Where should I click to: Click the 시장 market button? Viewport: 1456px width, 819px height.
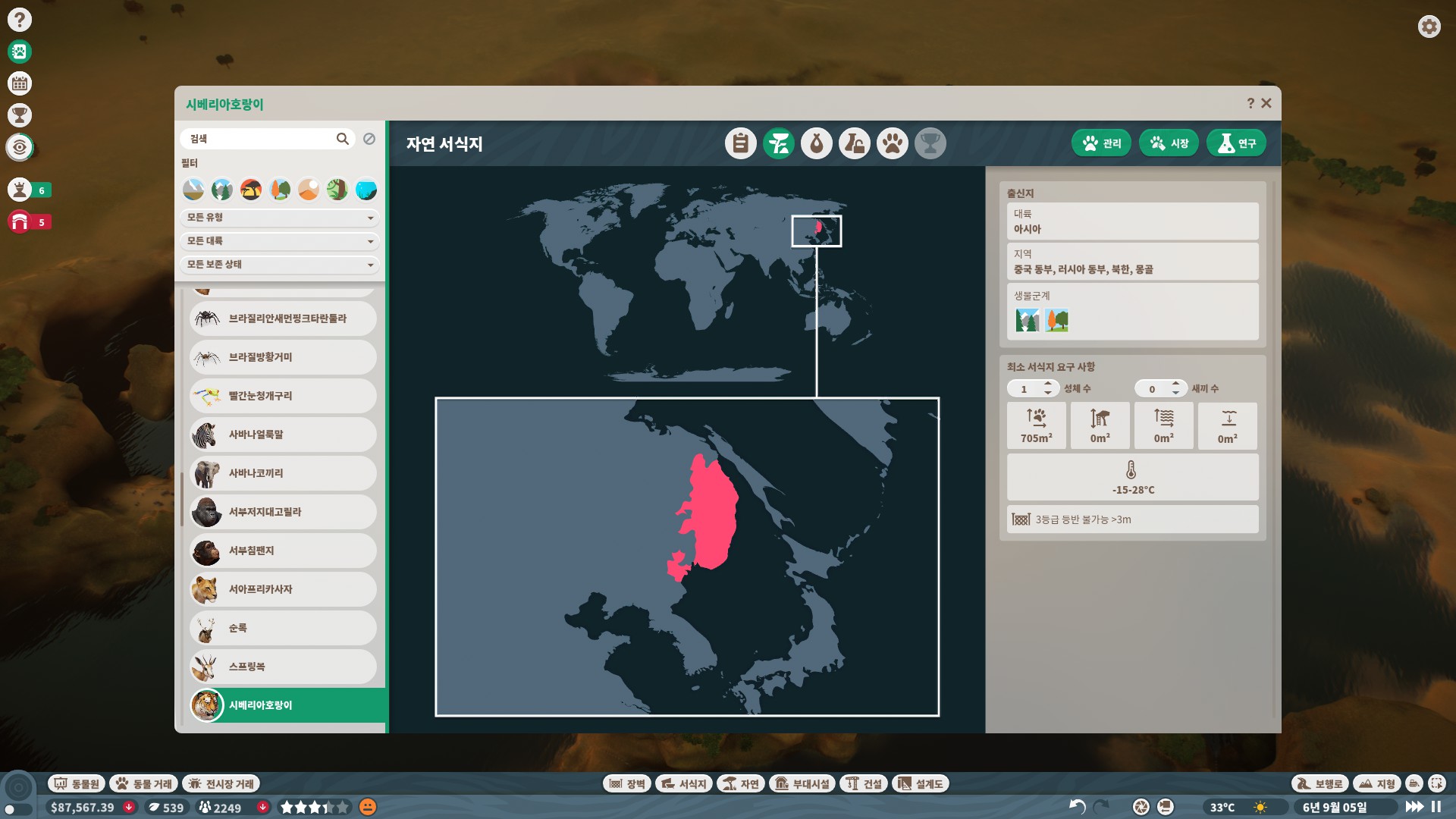(1169, 143)
